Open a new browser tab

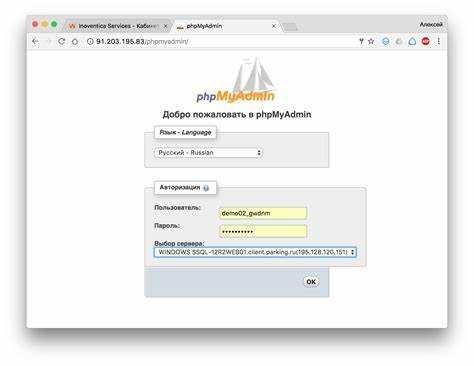(x=290, y=27)
